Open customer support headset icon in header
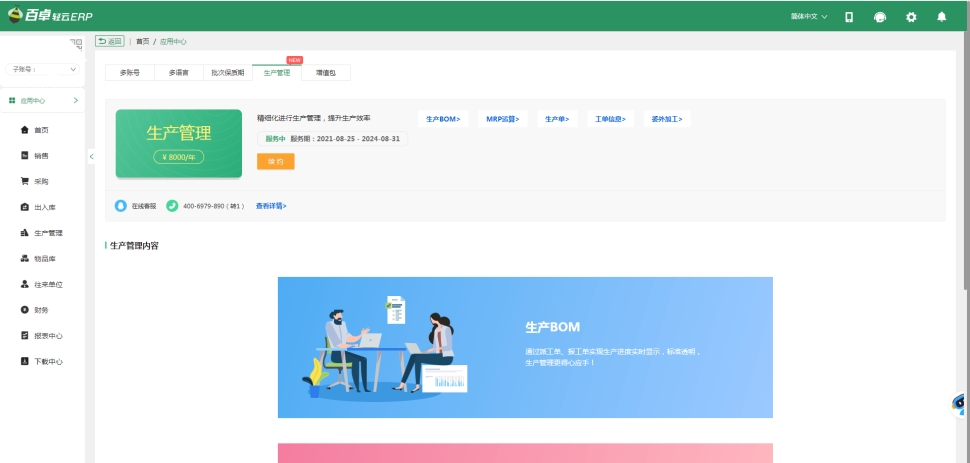 (x=880, y=17)
